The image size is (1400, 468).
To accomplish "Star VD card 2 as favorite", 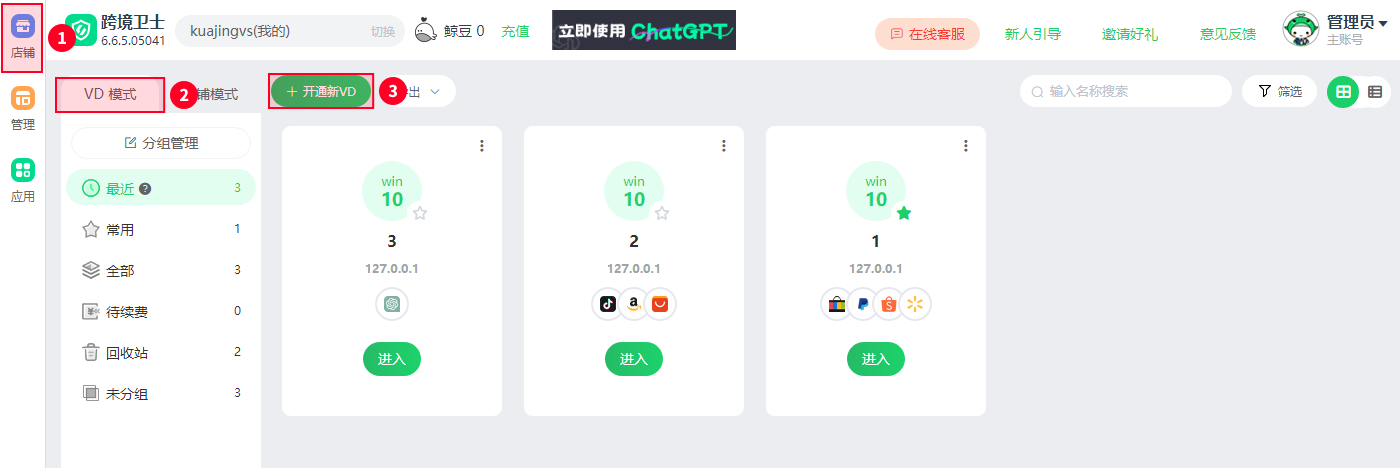I will pos(662,213).
